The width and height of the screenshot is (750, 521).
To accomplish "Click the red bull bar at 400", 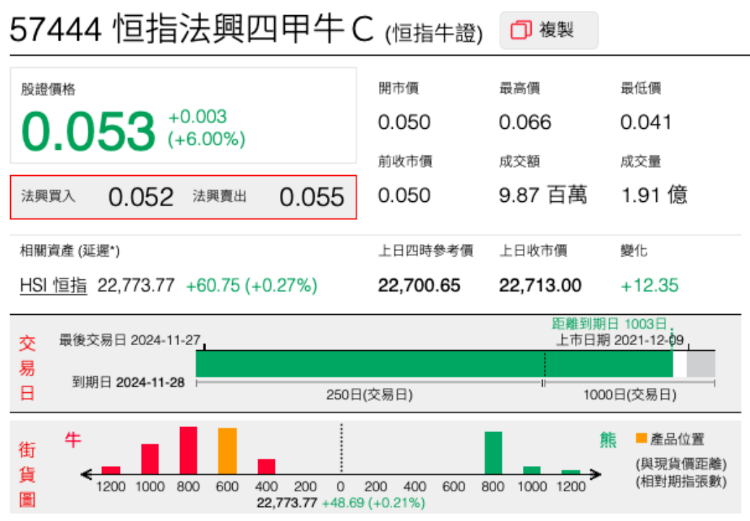I will 266,466.
